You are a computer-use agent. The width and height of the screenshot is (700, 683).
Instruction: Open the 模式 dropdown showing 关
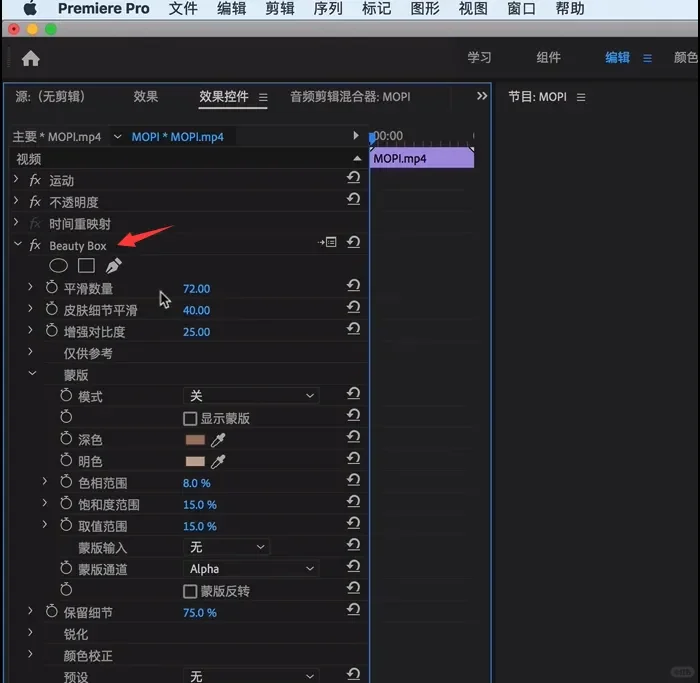pos(251,396)
